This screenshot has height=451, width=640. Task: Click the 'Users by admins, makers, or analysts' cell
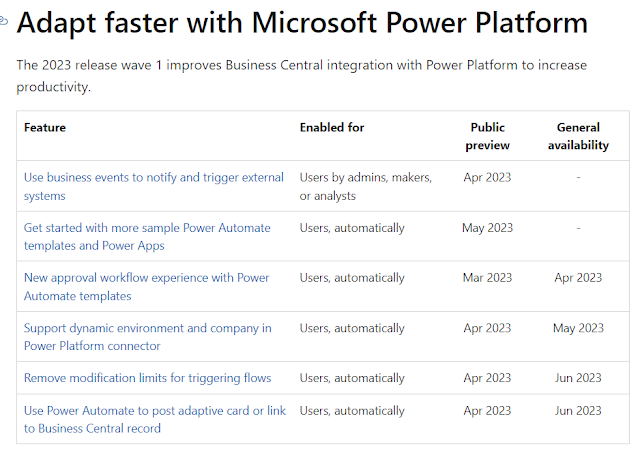tap(366, 186)
